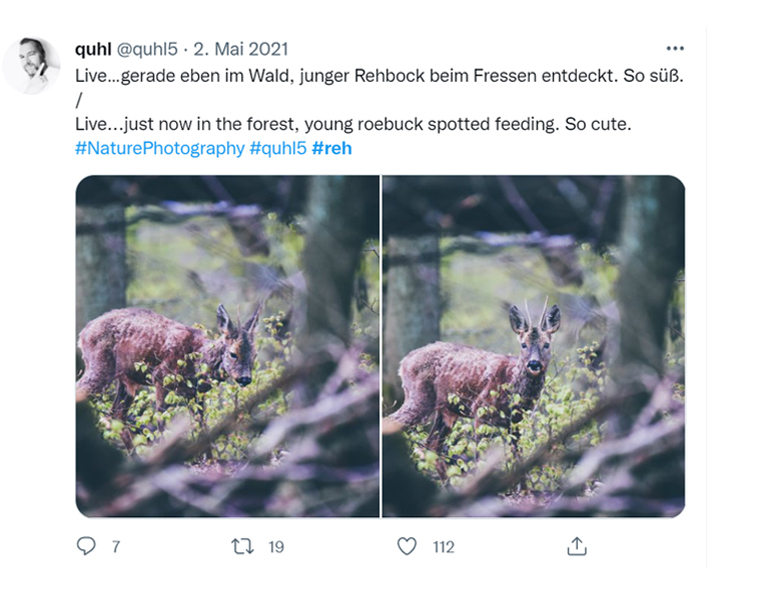The height and width of the screenshot is (600, 757).
Task: Open quhl's profile picture avatar
Action: pyautogui.click(x=32, y=66)
